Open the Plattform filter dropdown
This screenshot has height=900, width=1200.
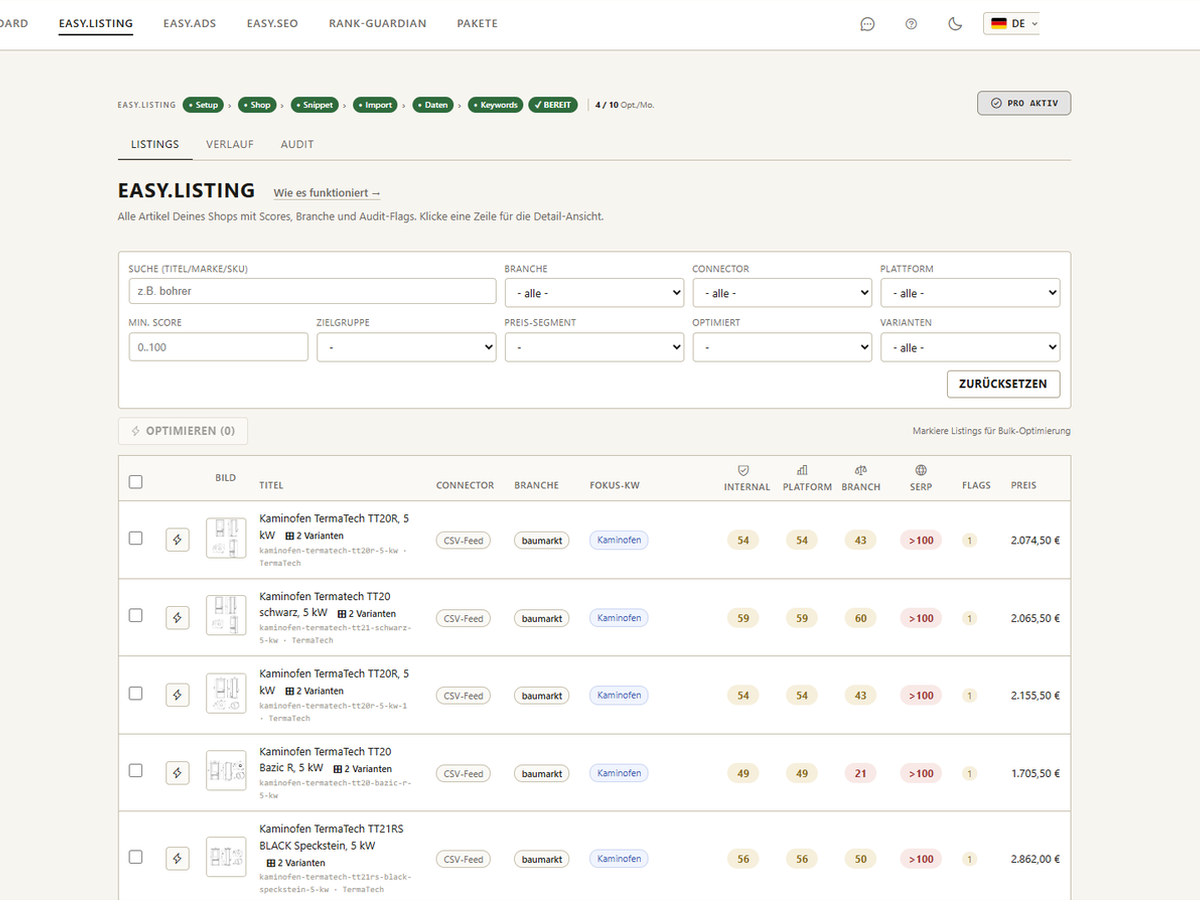coord(970,293)
